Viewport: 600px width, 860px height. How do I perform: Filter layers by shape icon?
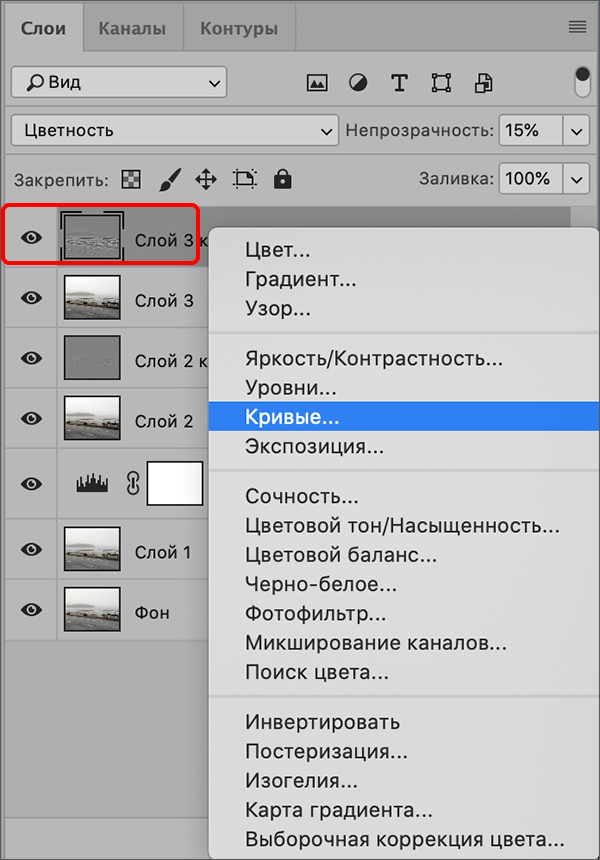point(441,82)
